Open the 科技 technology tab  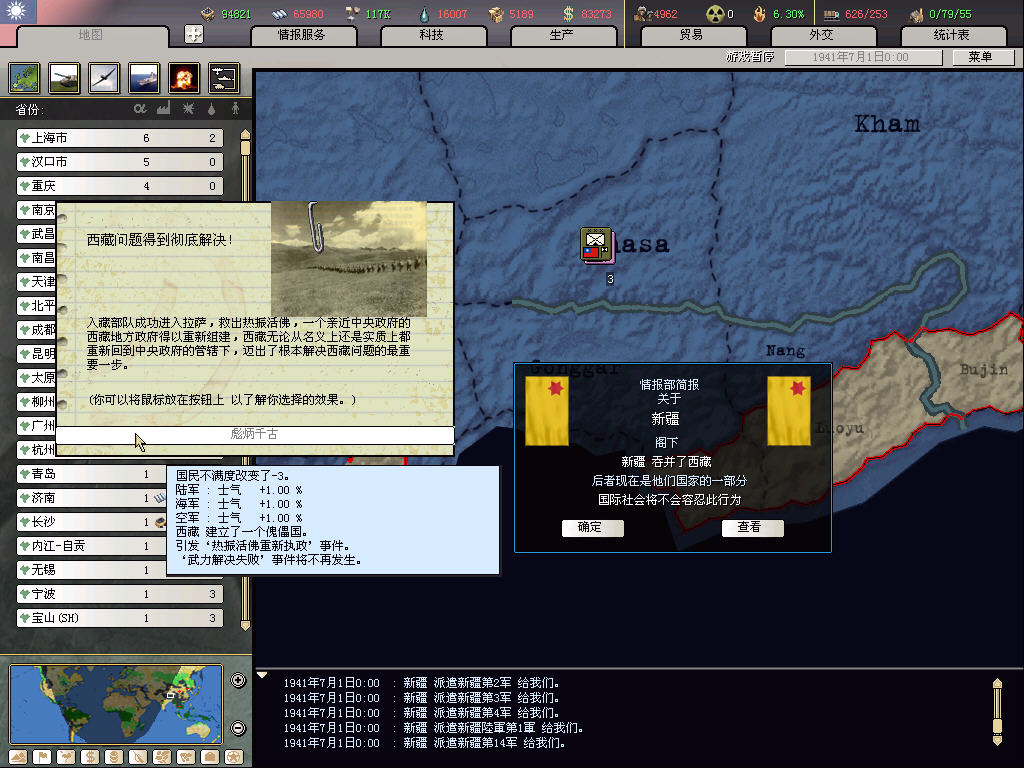click(x=431, y=35)
